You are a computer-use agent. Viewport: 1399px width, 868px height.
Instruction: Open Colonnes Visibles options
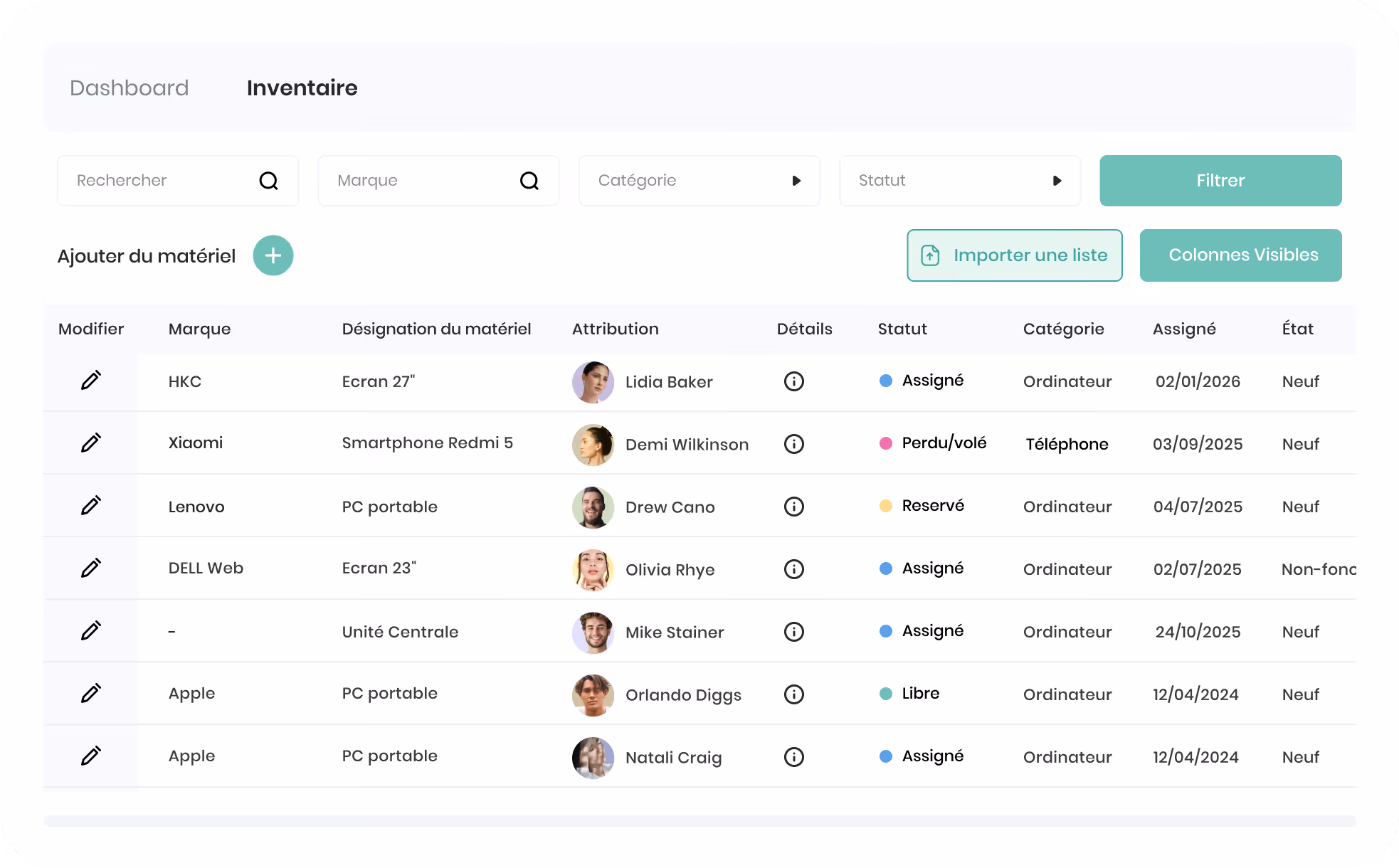pyautogui.click(x=1240, y=255)
